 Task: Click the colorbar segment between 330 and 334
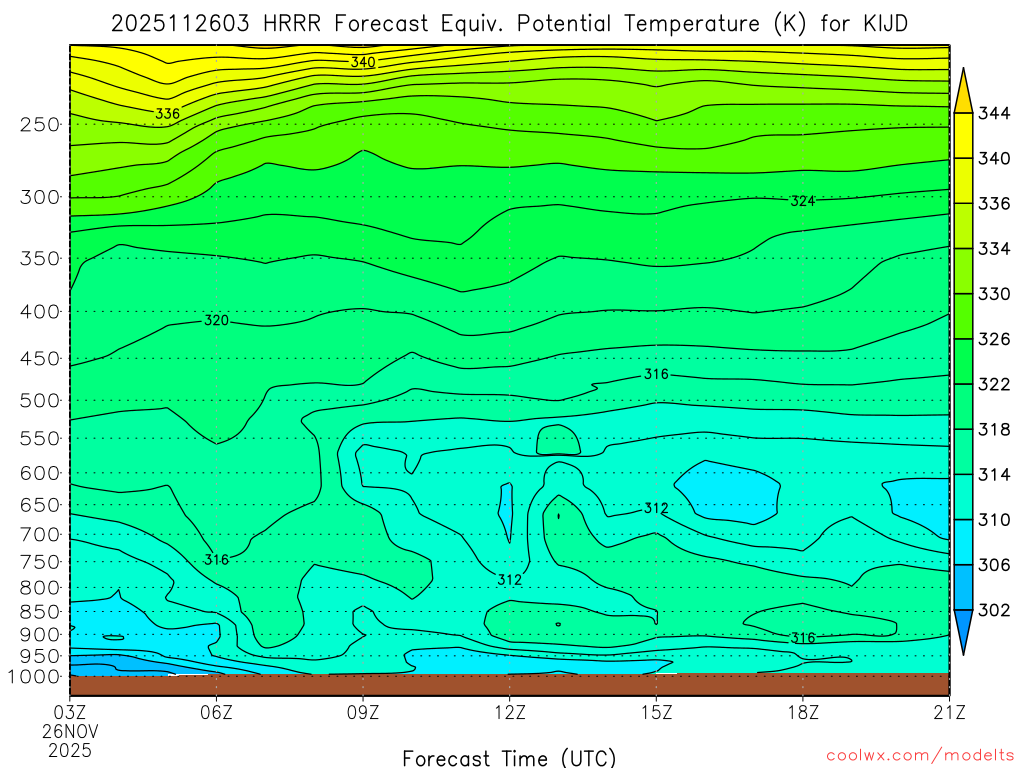coord(963,271)
